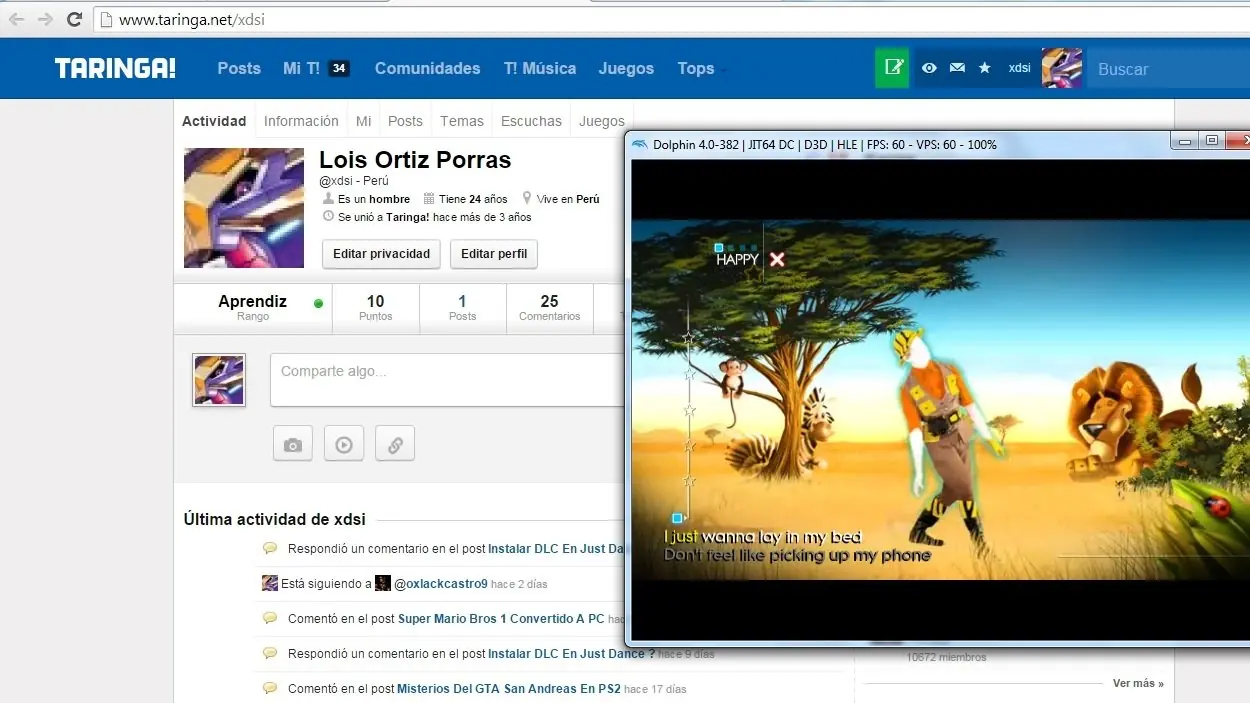Click the calendar icon beside 'Tiene 24 años'
The width and height of the screenshot is (1250, 703).
tap(429, 199)
